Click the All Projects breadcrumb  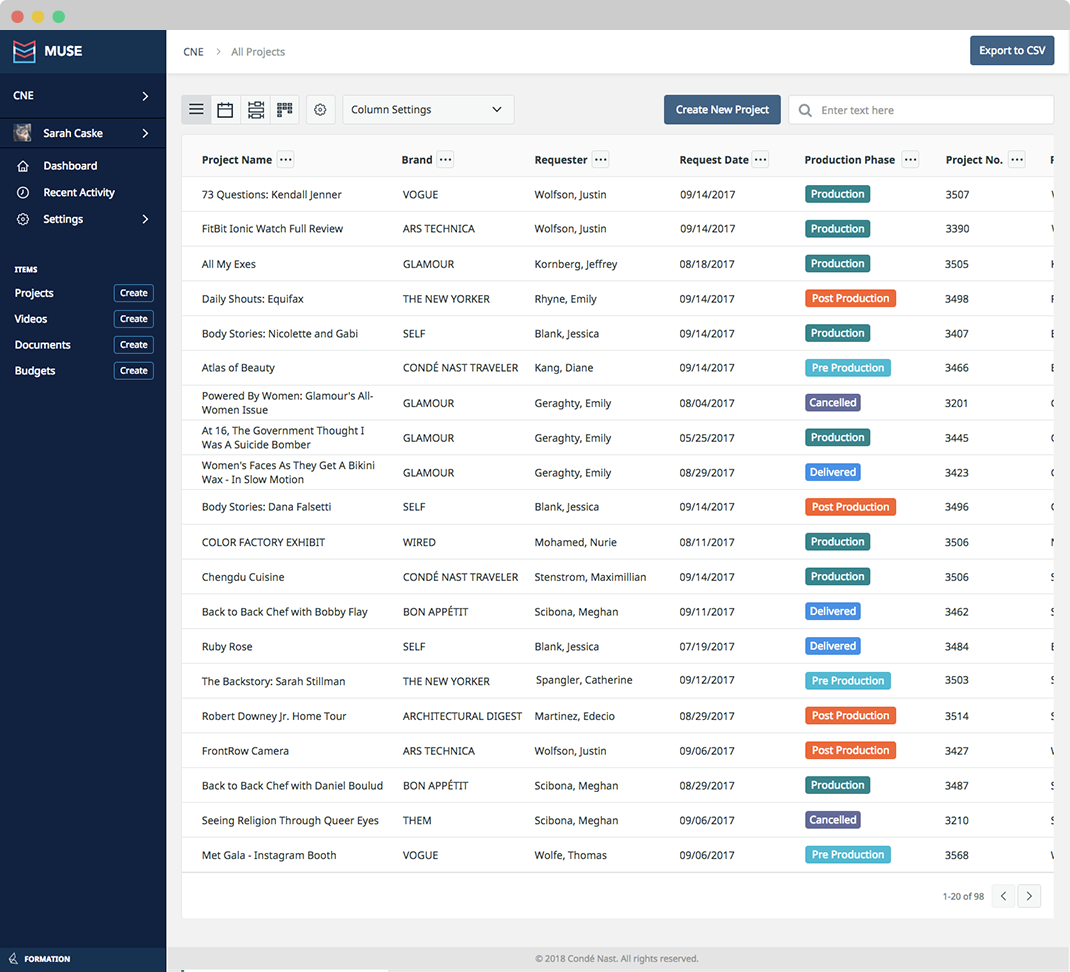[258, 52]
